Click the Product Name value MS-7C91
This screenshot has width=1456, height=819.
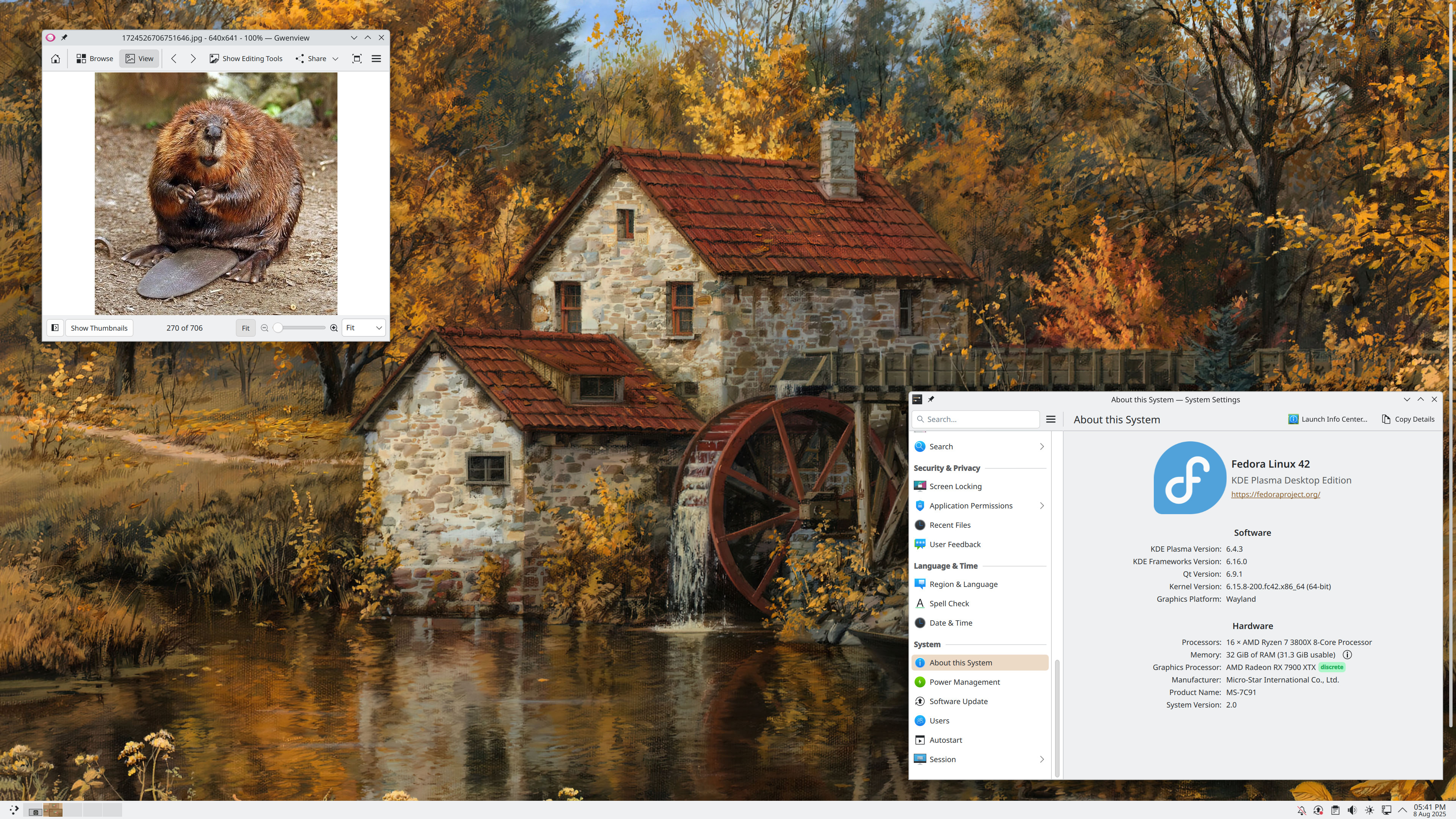[1241, 692]
